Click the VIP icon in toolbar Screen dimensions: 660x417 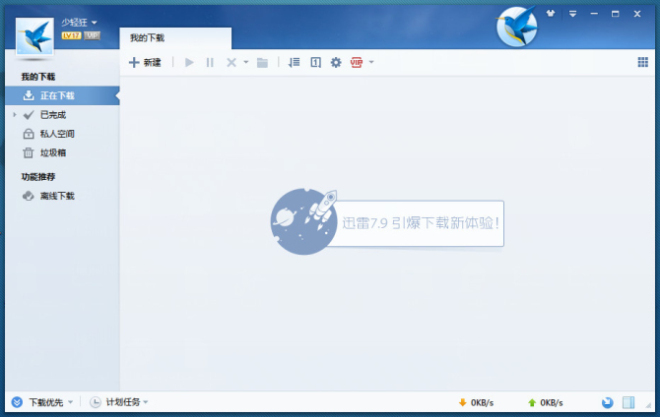coord(357,62)
